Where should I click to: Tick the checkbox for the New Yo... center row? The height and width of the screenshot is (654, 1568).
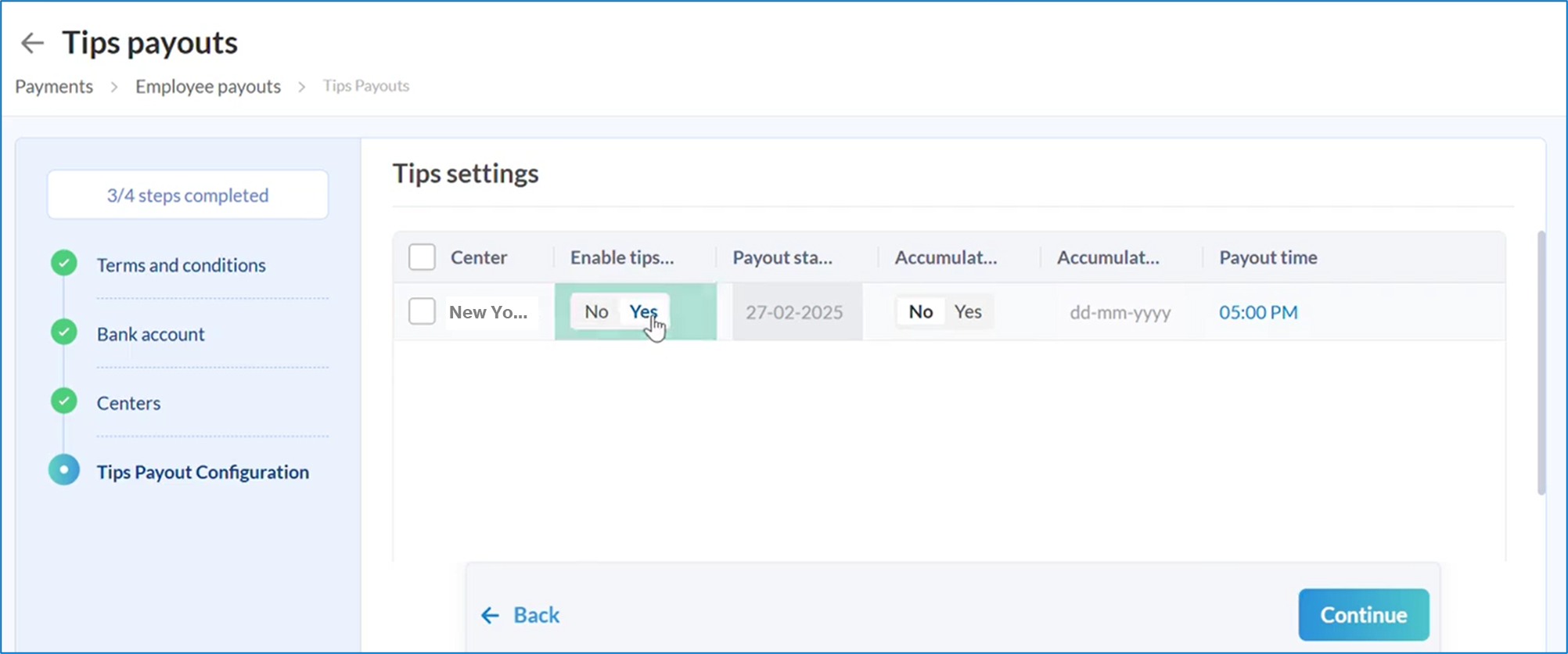pos(422,311)
